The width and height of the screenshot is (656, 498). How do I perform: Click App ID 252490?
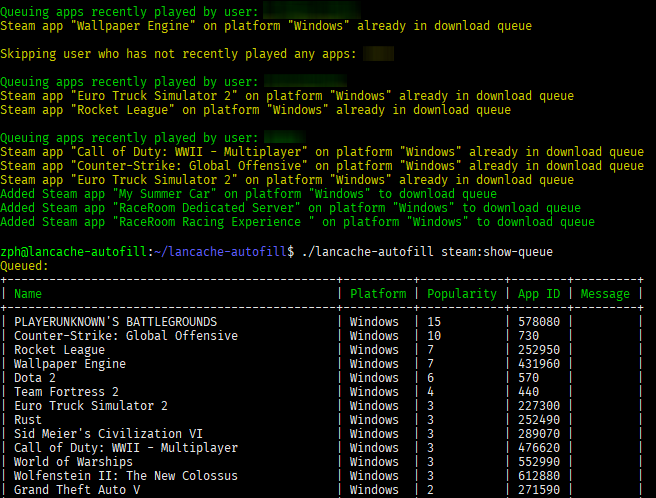[x=539, y=420]
